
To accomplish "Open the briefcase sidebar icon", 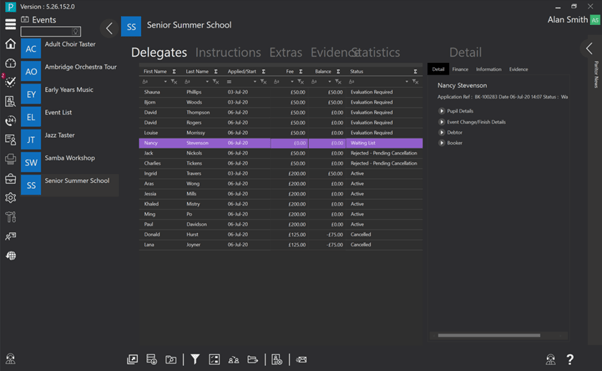I will 10,179.
